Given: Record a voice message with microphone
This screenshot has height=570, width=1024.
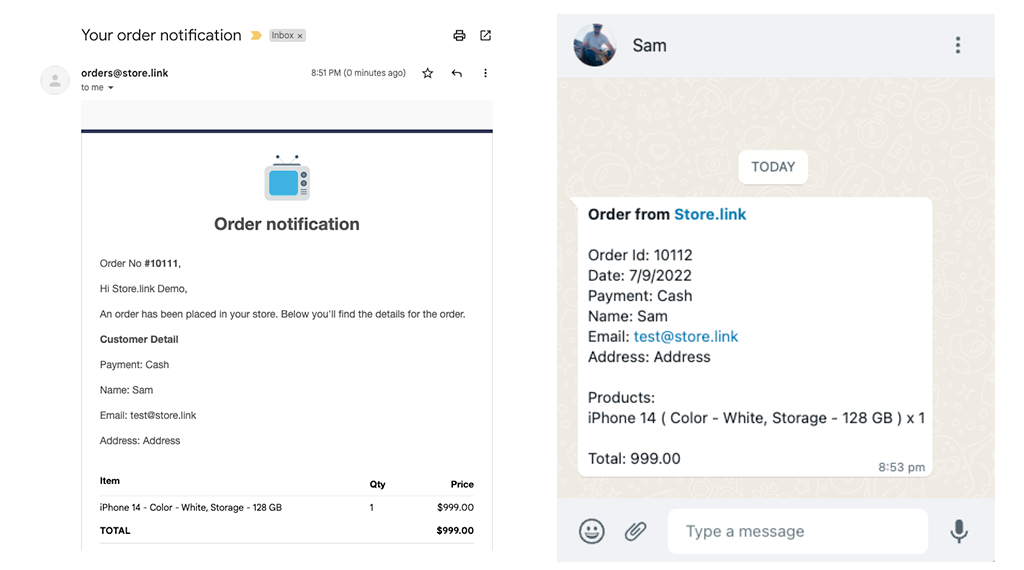Looking at the screenshot, I should pos(959,531).
